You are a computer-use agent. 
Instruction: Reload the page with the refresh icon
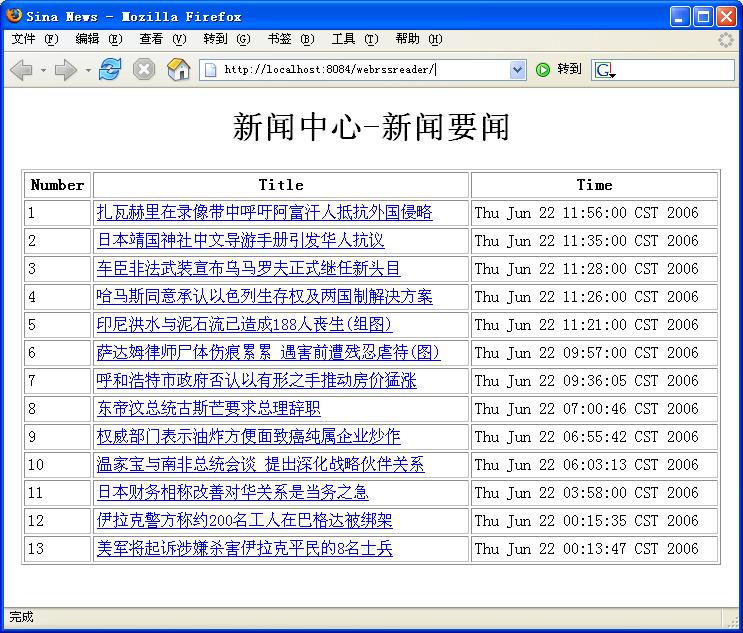click(x=110, y=70)
